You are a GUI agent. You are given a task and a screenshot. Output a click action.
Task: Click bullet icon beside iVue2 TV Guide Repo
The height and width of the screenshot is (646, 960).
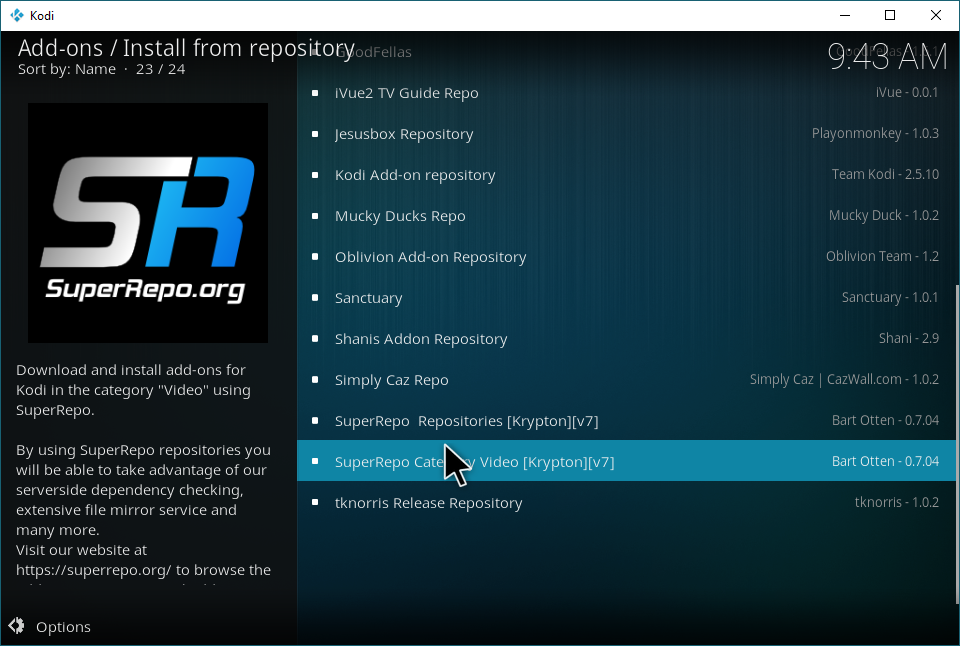pos(315,93)
